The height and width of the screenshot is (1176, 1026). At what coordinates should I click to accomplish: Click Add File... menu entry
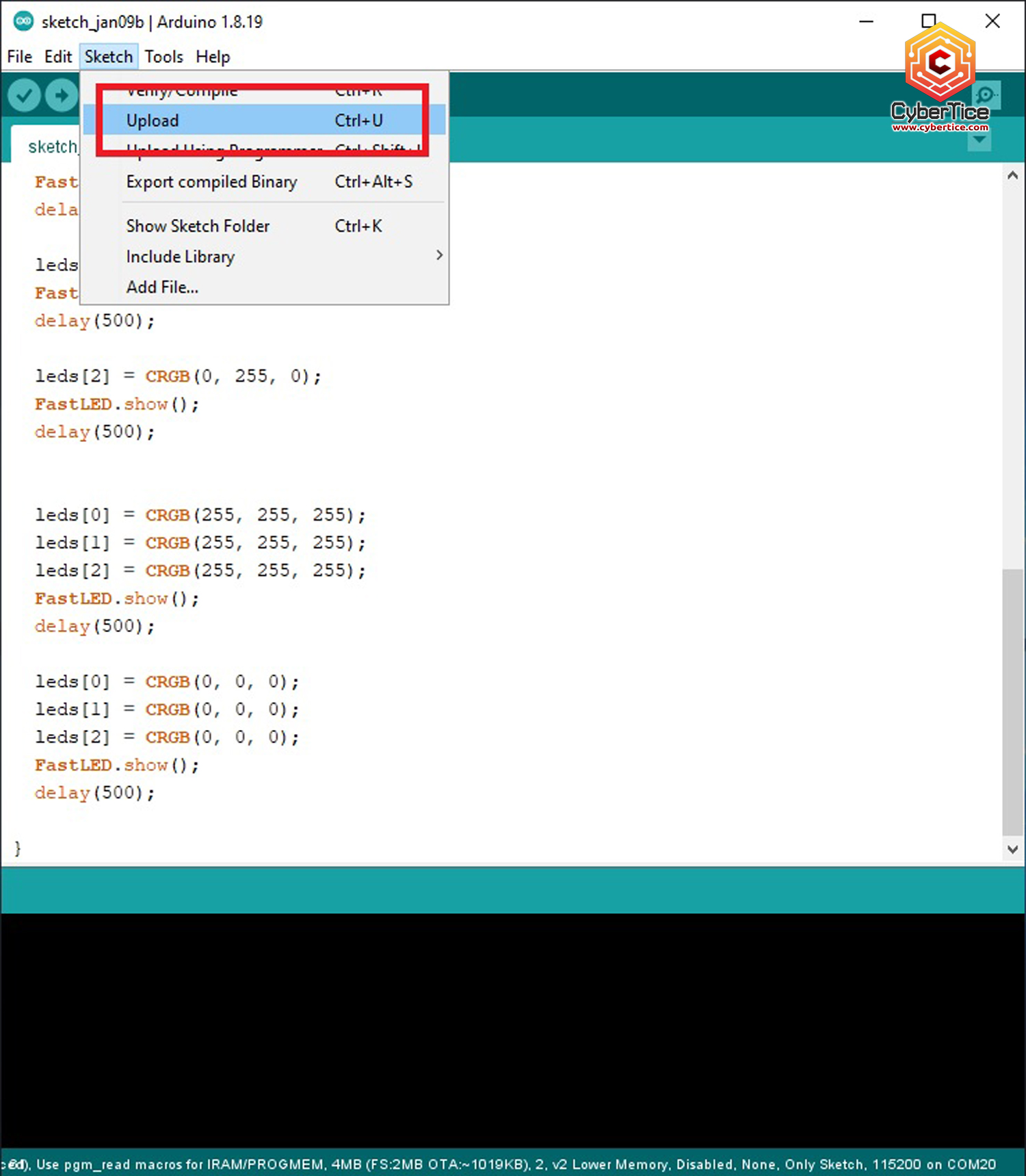tap(162, 287)
